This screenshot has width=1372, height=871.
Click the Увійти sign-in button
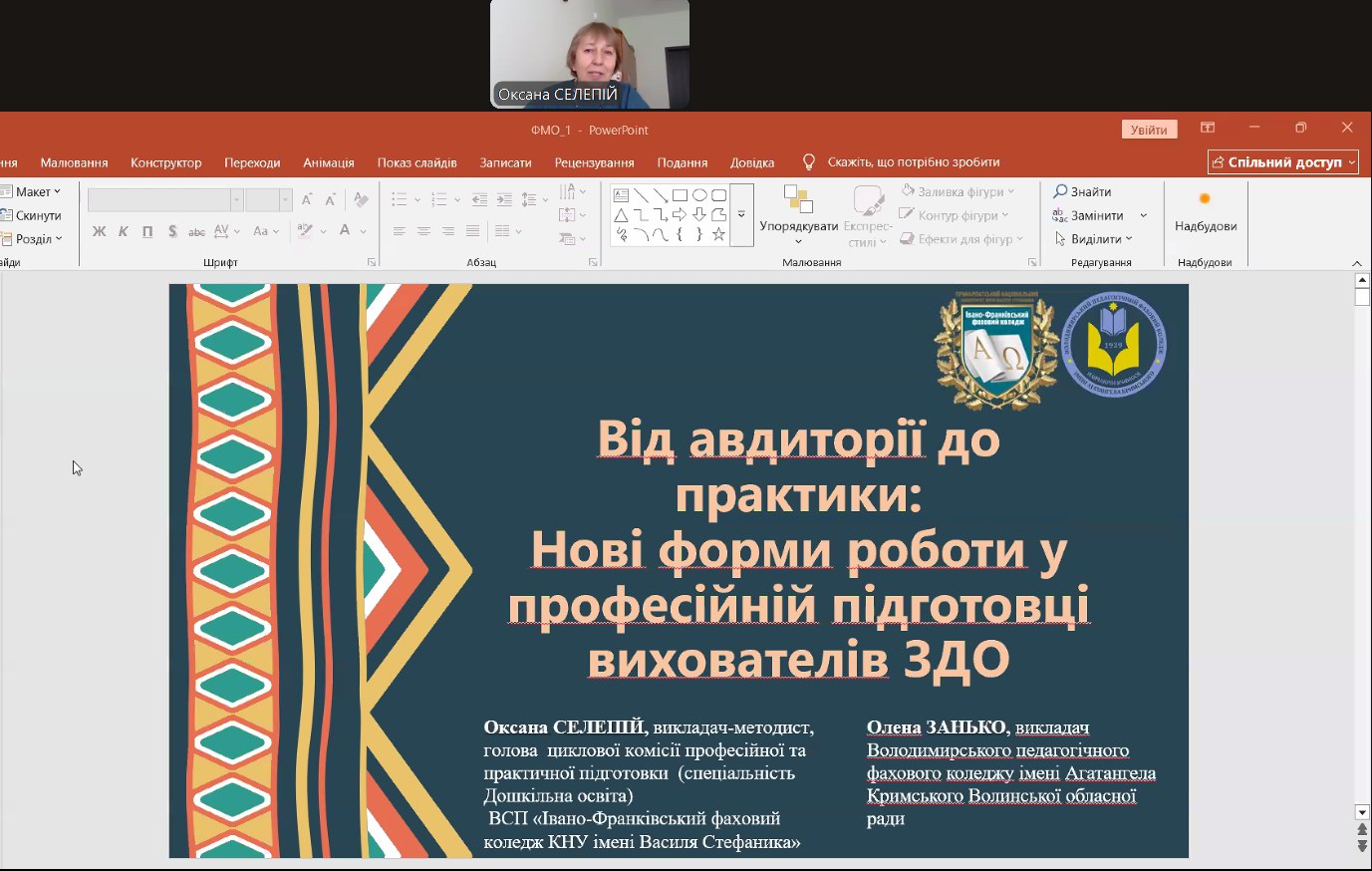point(1148,130)
